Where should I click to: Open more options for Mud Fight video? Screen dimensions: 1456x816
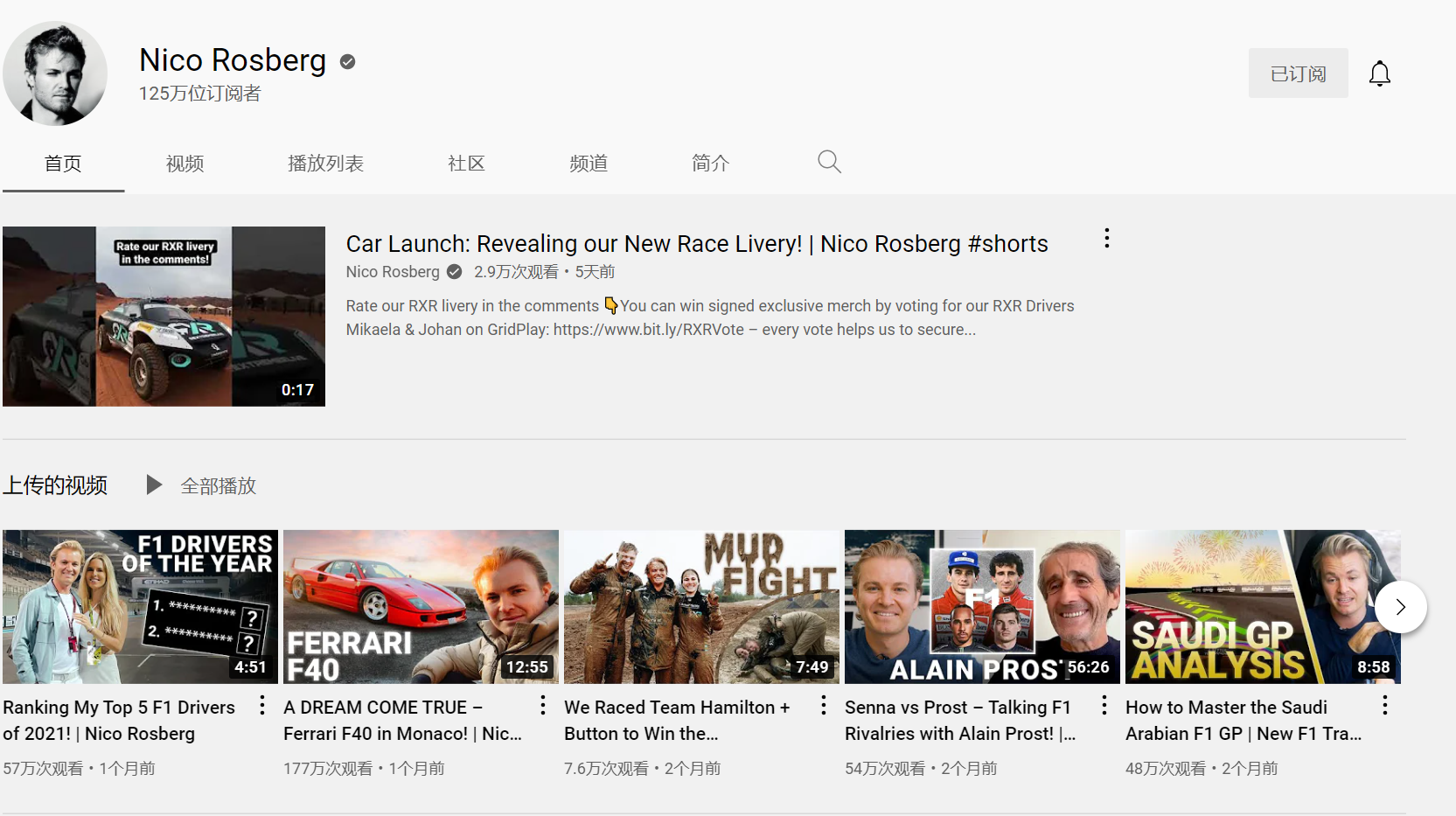click(x=823, y=706)
